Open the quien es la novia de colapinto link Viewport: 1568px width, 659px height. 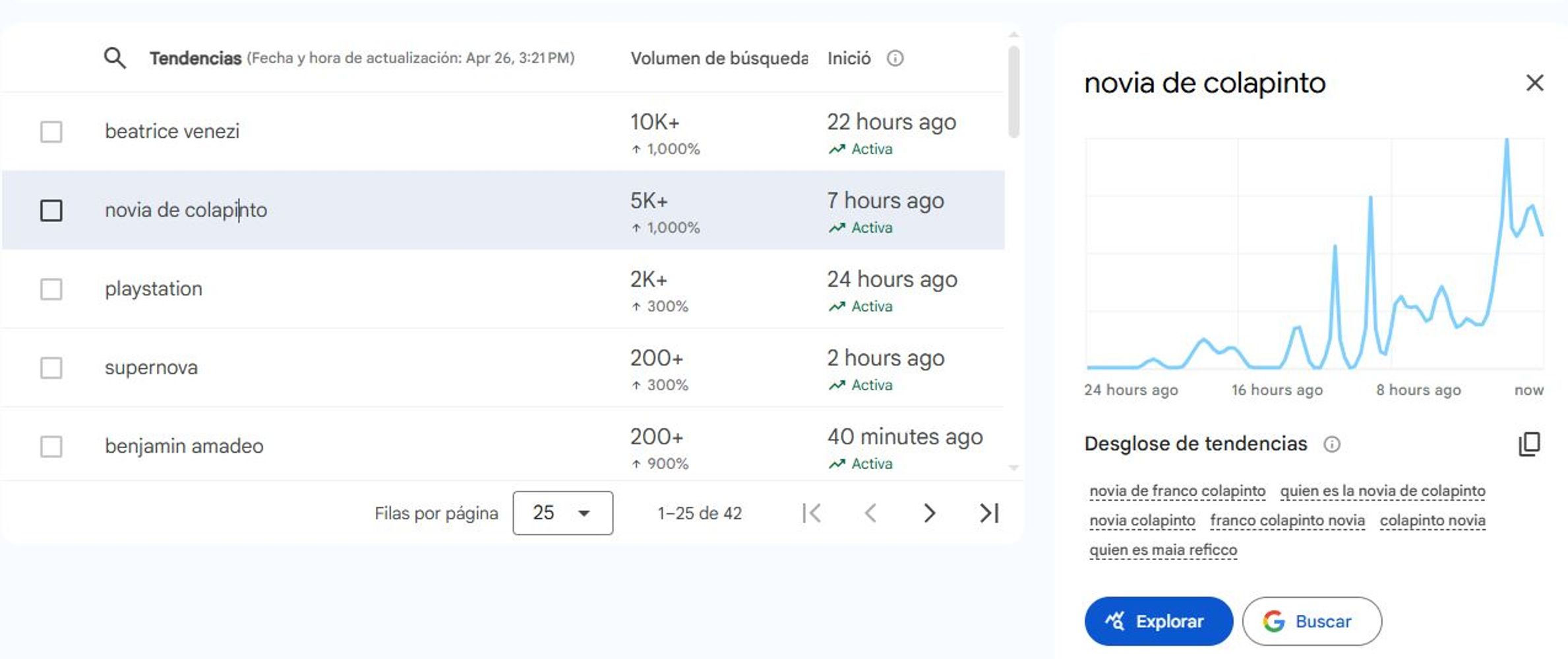point(1383,491)
